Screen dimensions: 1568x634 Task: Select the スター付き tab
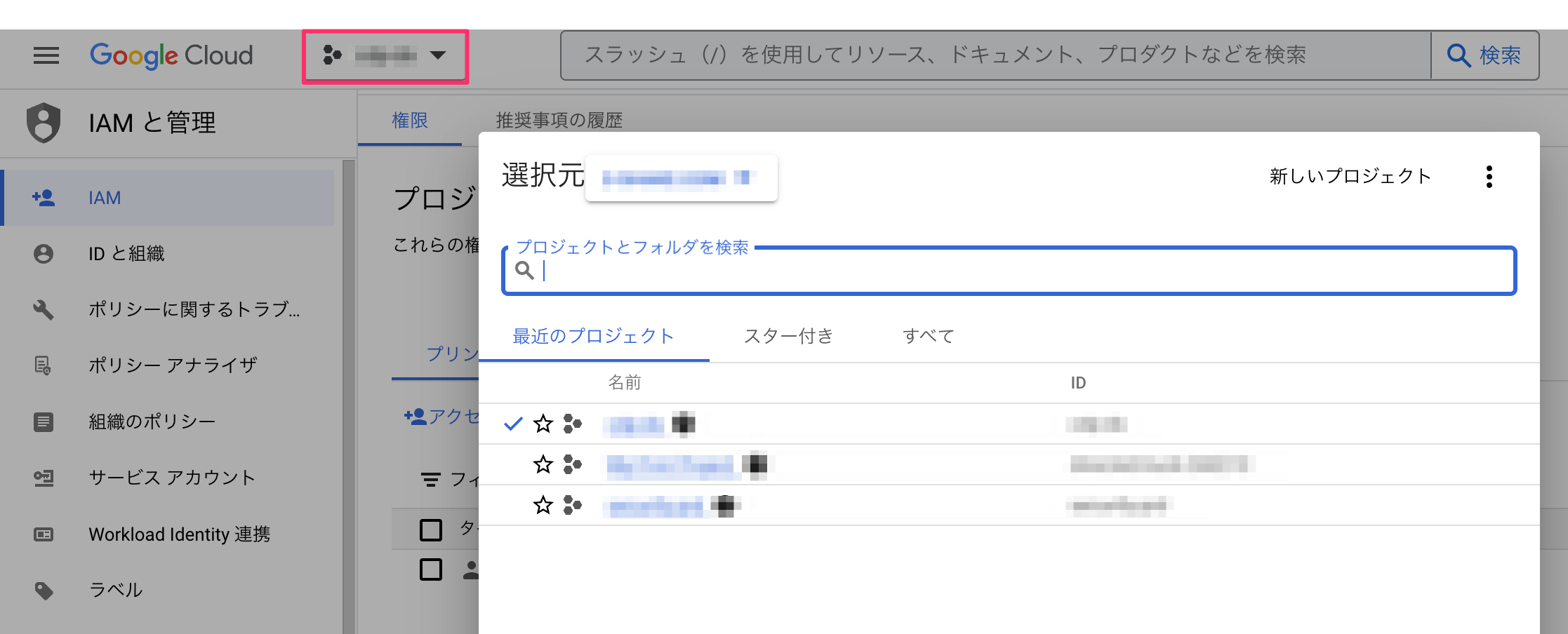click(x=789, y=337)
